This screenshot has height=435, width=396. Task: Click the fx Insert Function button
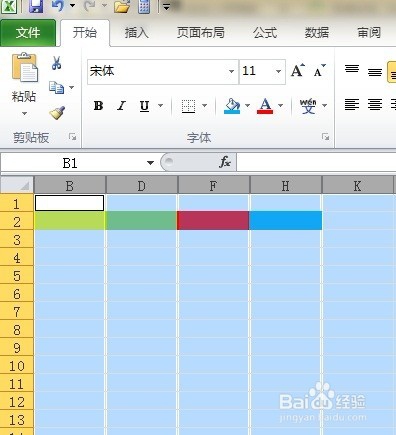tap(225, 162)
